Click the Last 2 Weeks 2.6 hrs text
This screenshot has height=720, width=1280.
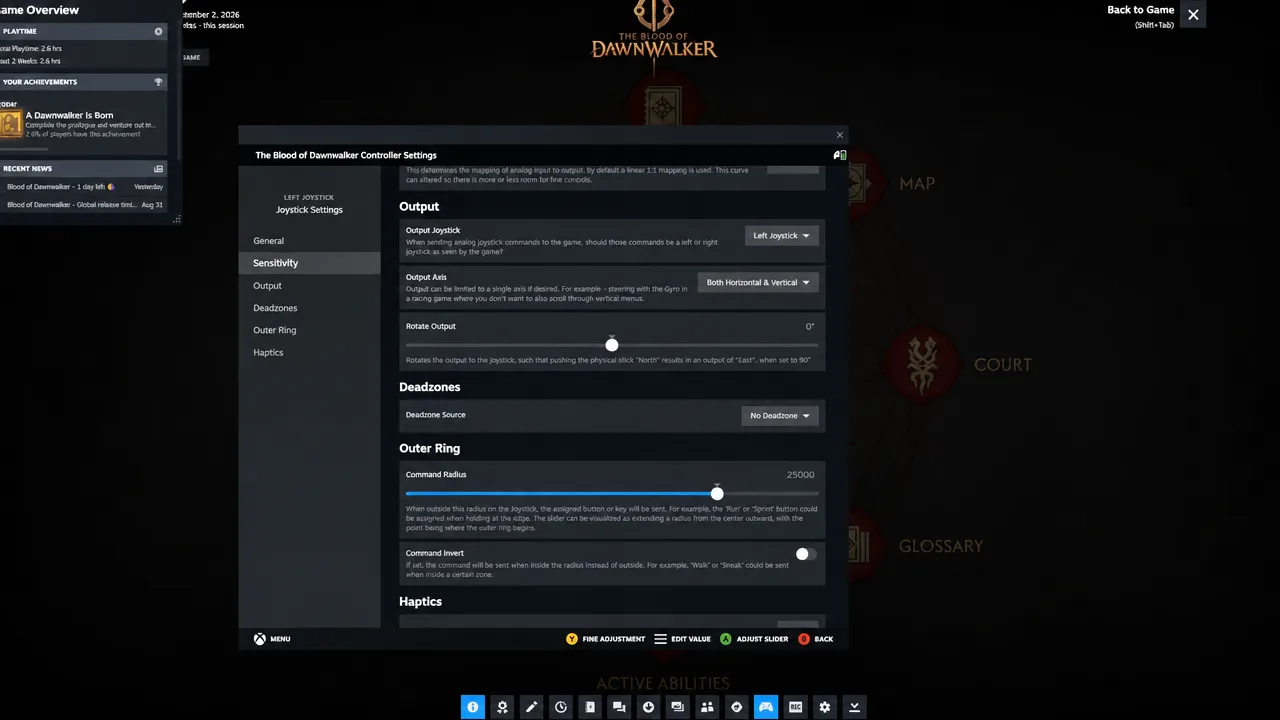(x=31, y=61)
